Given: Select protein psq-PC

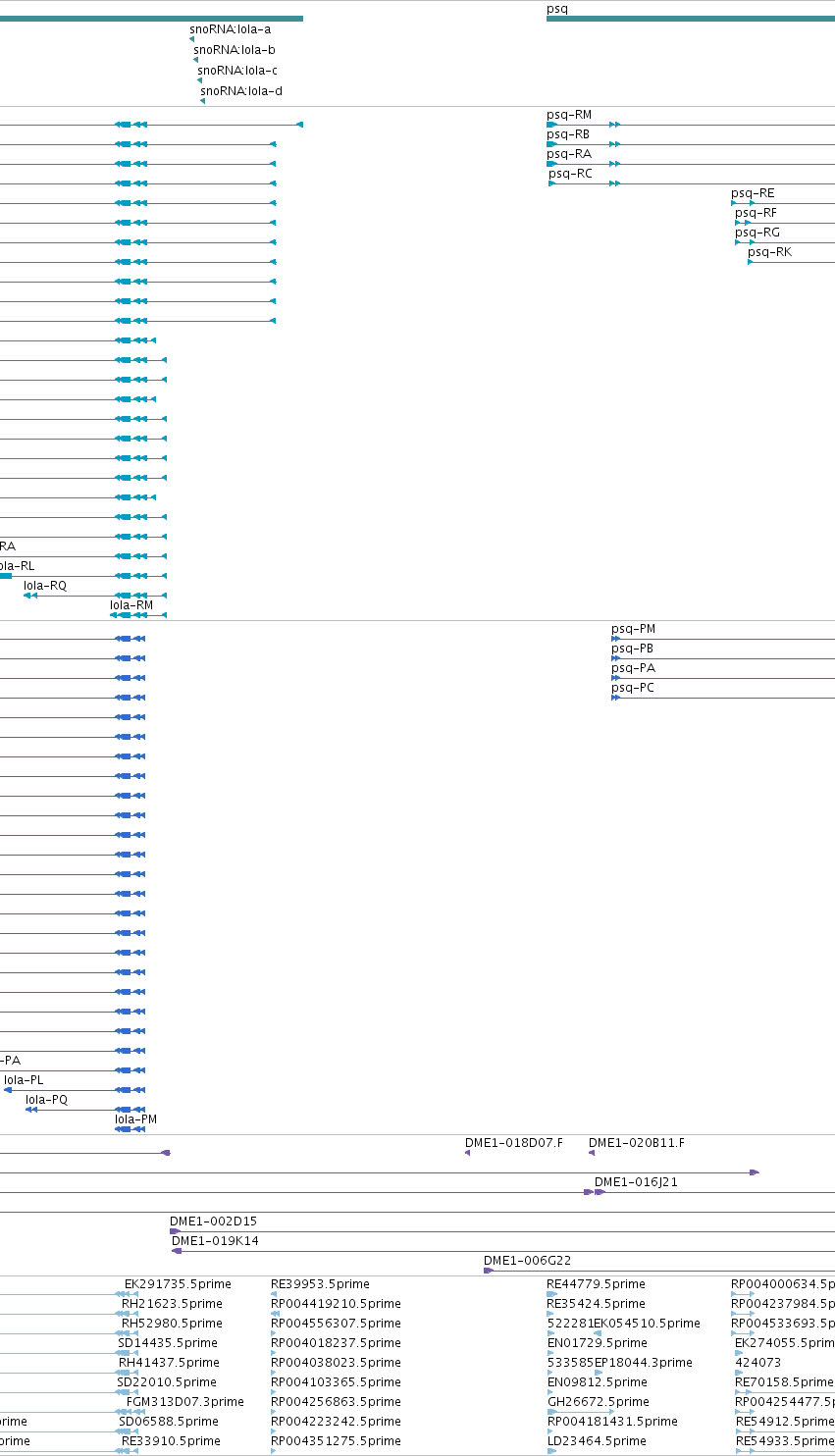Looking at the screenshot, I should [633, 688].
